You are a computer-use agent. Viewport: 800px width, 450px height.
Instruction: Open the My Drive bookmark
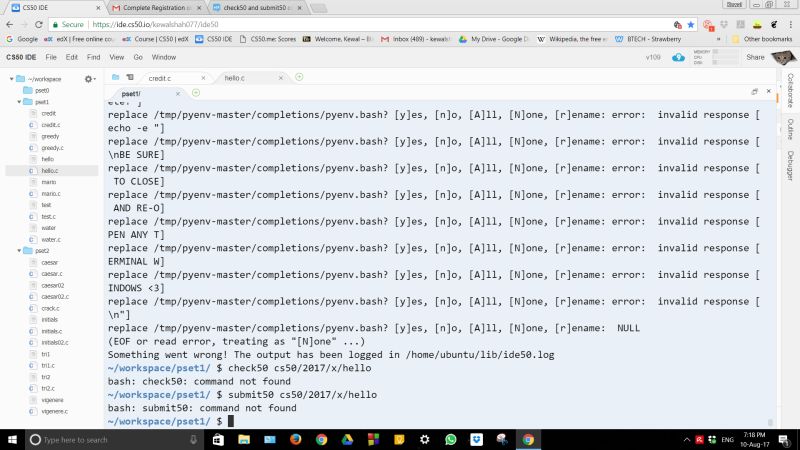[493, 39]
